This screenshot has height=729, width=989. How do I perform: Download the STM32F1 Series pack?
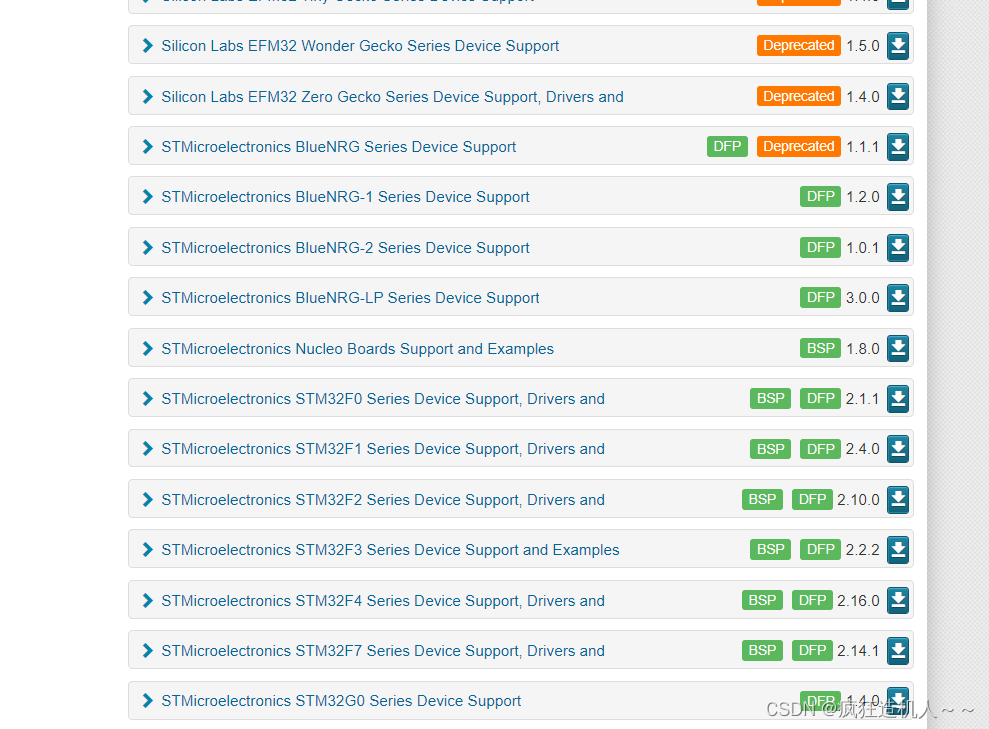click(898, 448)
